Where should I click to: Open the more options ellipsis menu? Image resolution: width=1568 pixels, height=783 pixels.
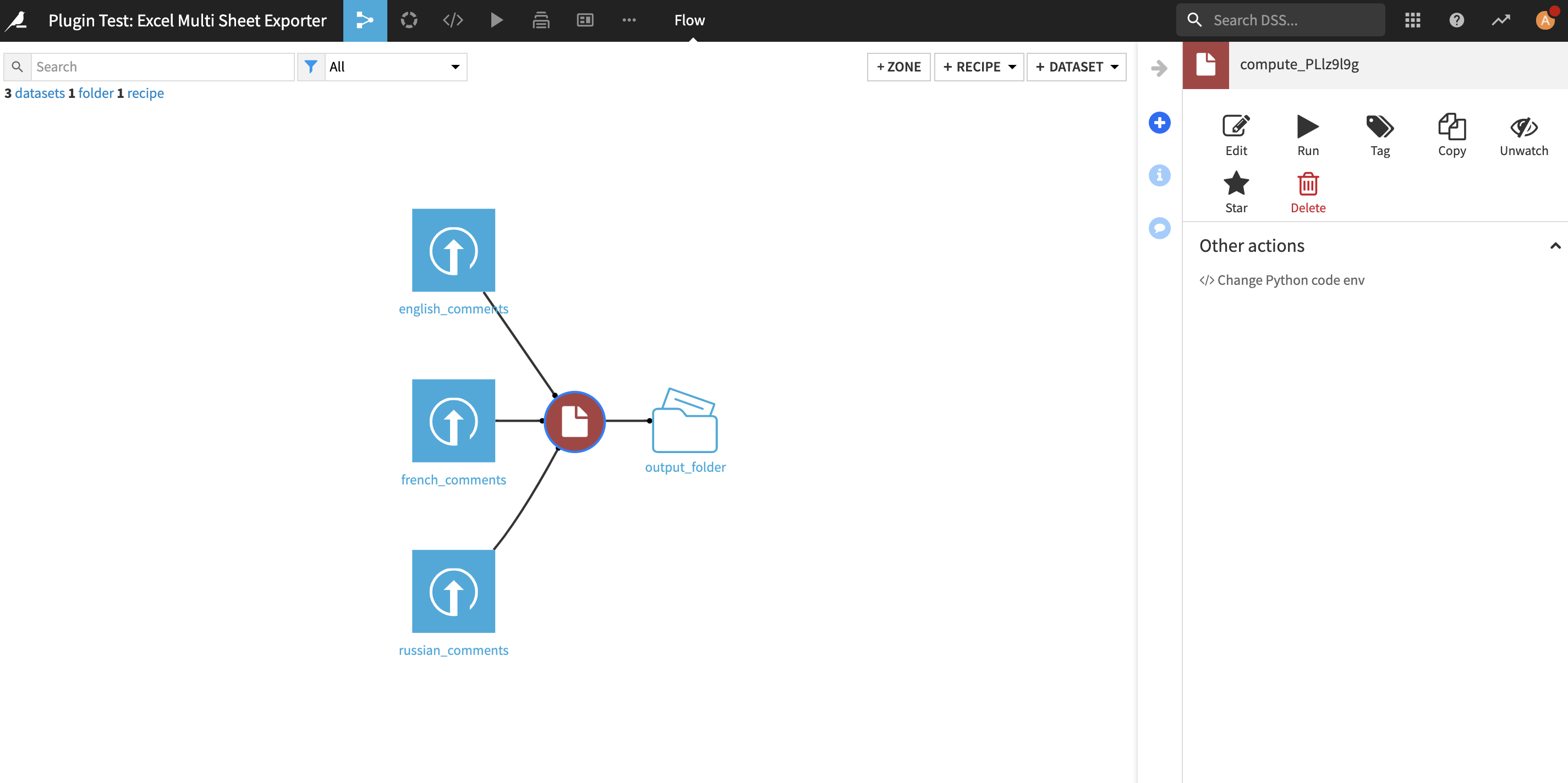[x=629, y=20]
